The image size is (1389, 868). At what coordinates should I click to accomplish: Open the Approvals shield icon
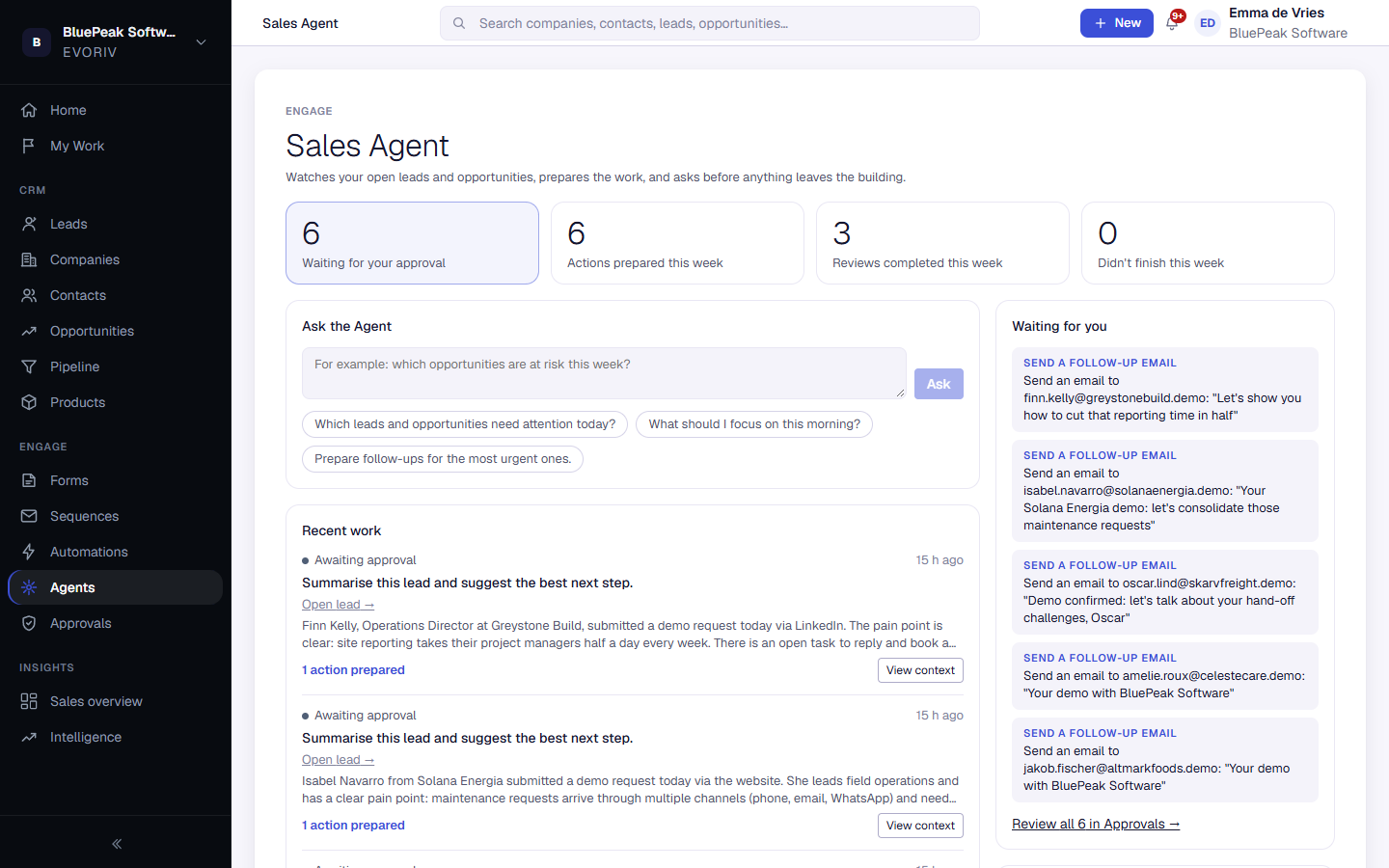pos(29,623)
